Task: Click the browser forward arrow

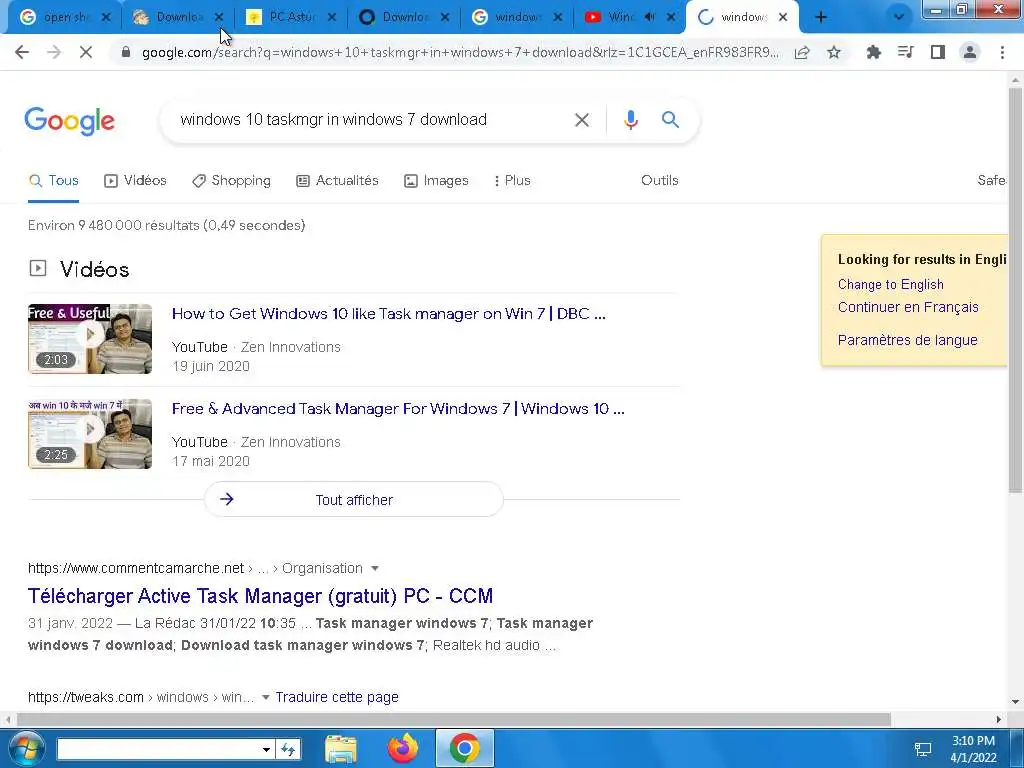Action: click(x=54, y=52)
